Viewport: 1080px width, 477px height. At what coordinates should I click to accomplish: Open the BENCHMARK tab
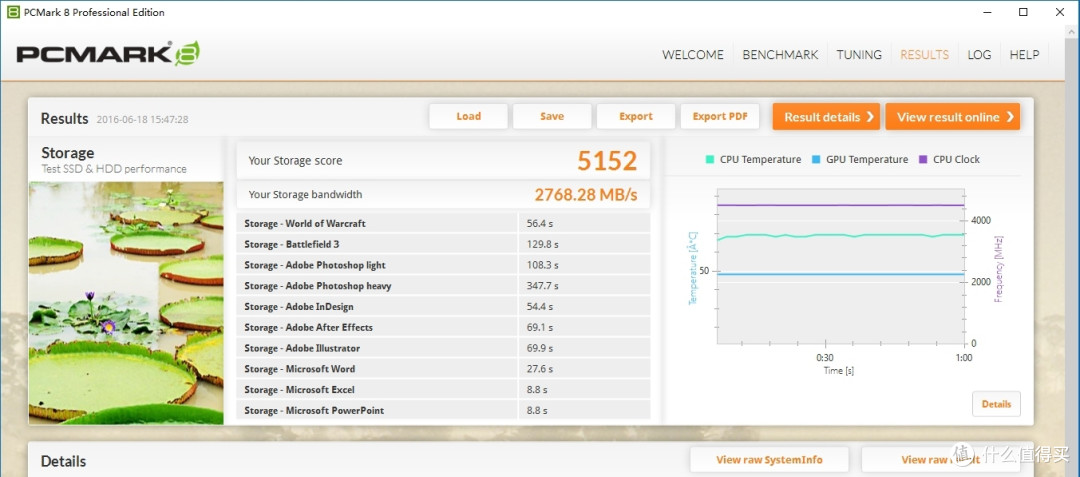[780, 54]
